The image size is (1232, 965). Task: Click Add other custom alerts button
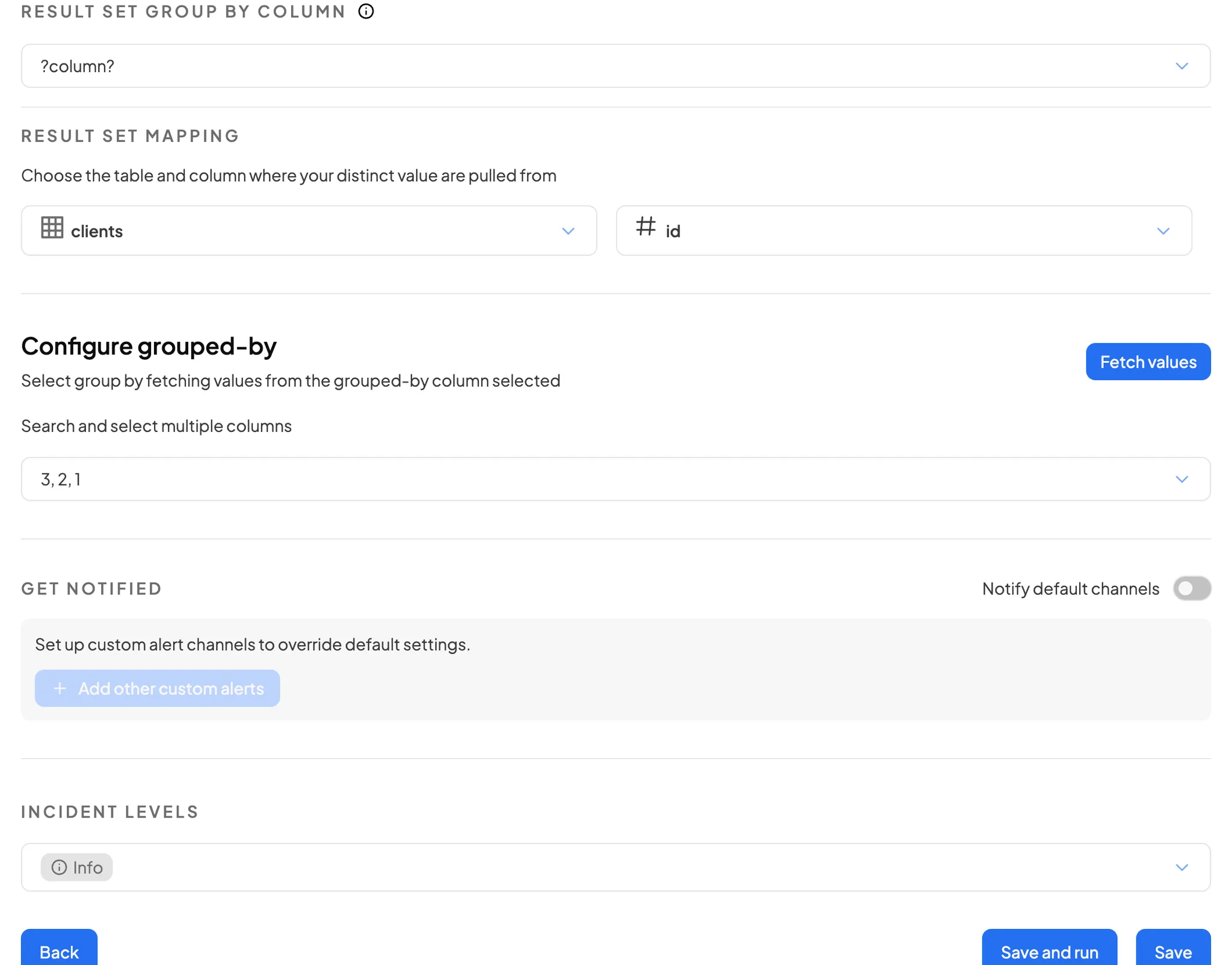pyautogui.click(x=158, y=688)
